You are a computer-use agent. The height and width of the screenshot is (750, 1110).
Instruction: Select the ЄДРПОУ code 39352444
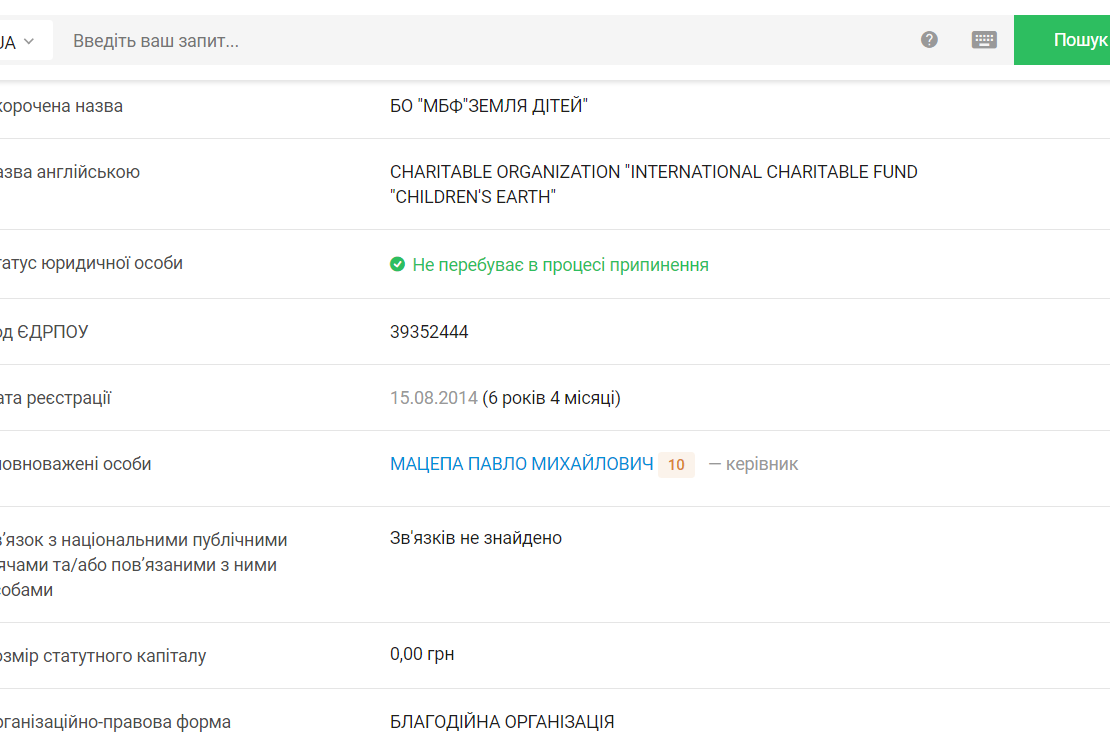[x=429, y=332]
